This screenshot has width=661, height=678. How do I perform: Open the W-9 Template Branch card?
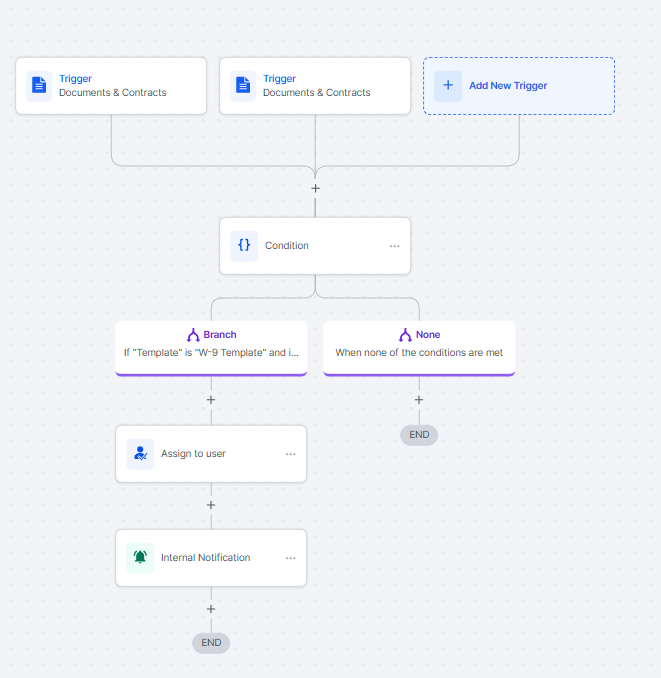tap(211, 348)
